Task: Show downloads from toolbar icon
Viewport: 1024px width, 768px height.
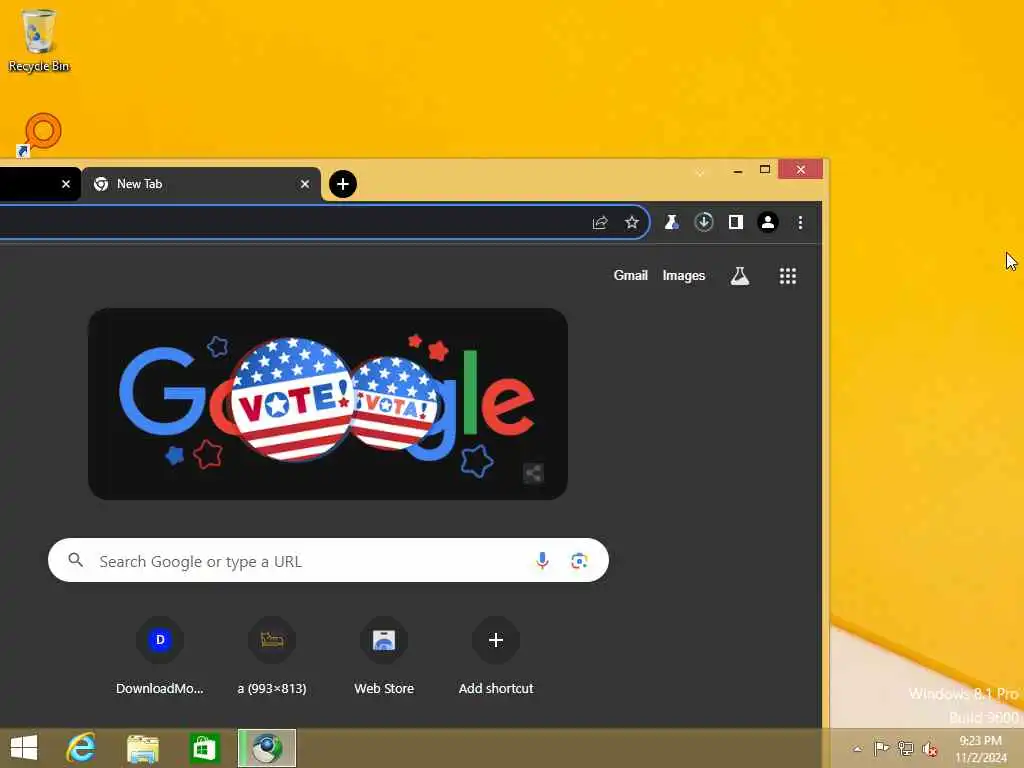Action: tap(703, 223)
